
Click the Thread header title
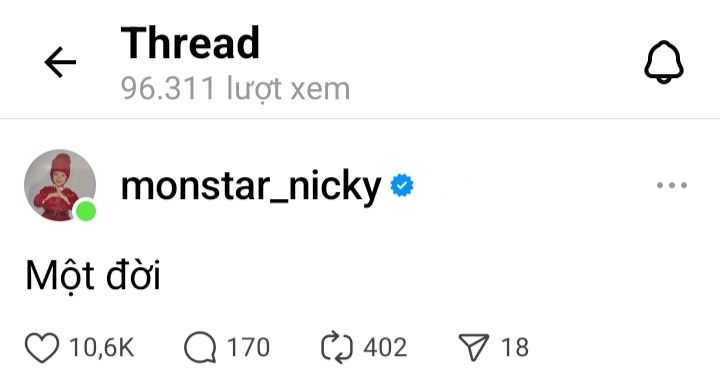[x=190, y=43]
